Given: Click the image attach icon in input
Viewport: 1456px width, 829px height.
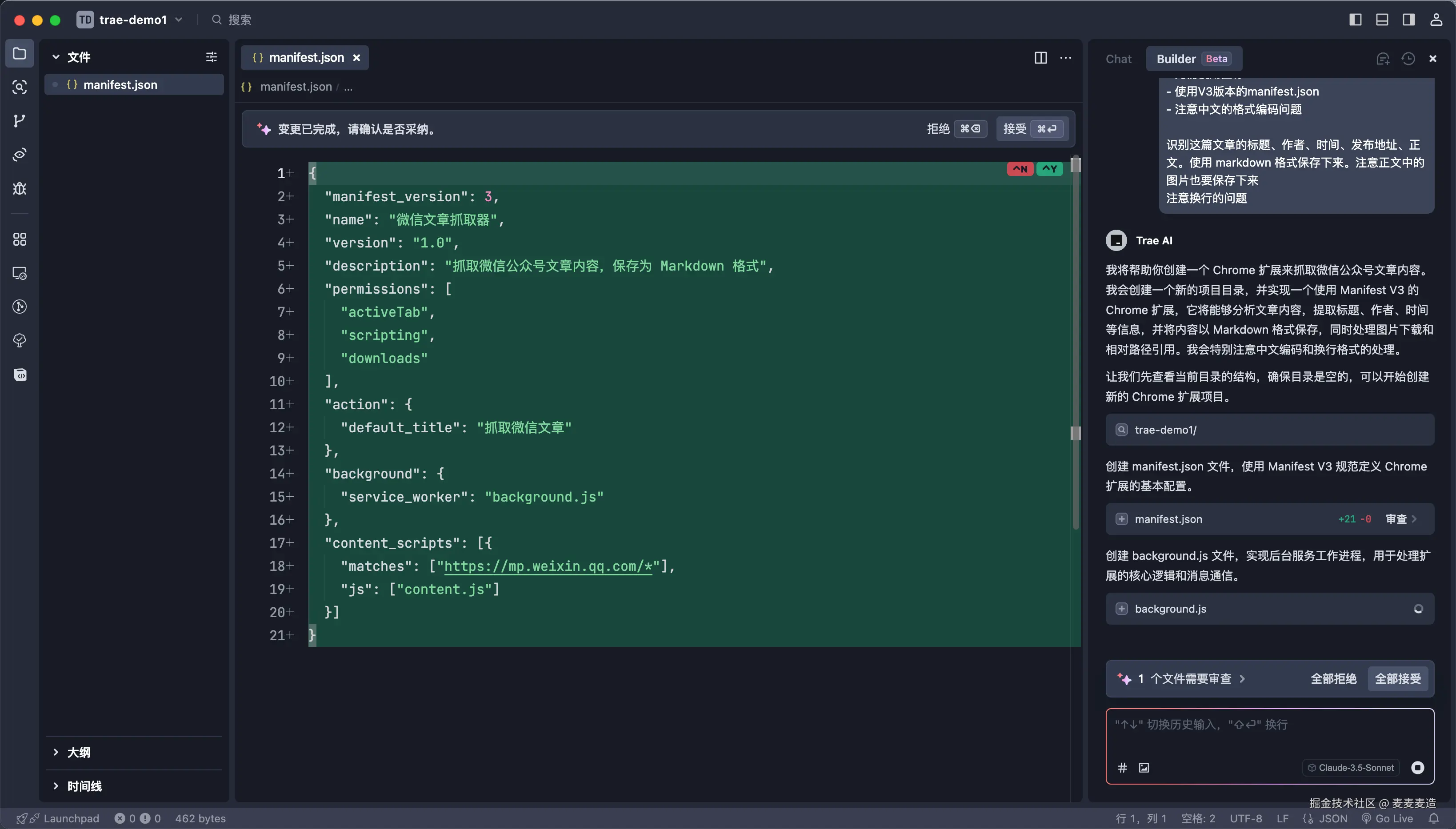Looking at the screenshot, I should pyautogui.click(x=1144, y=768).
